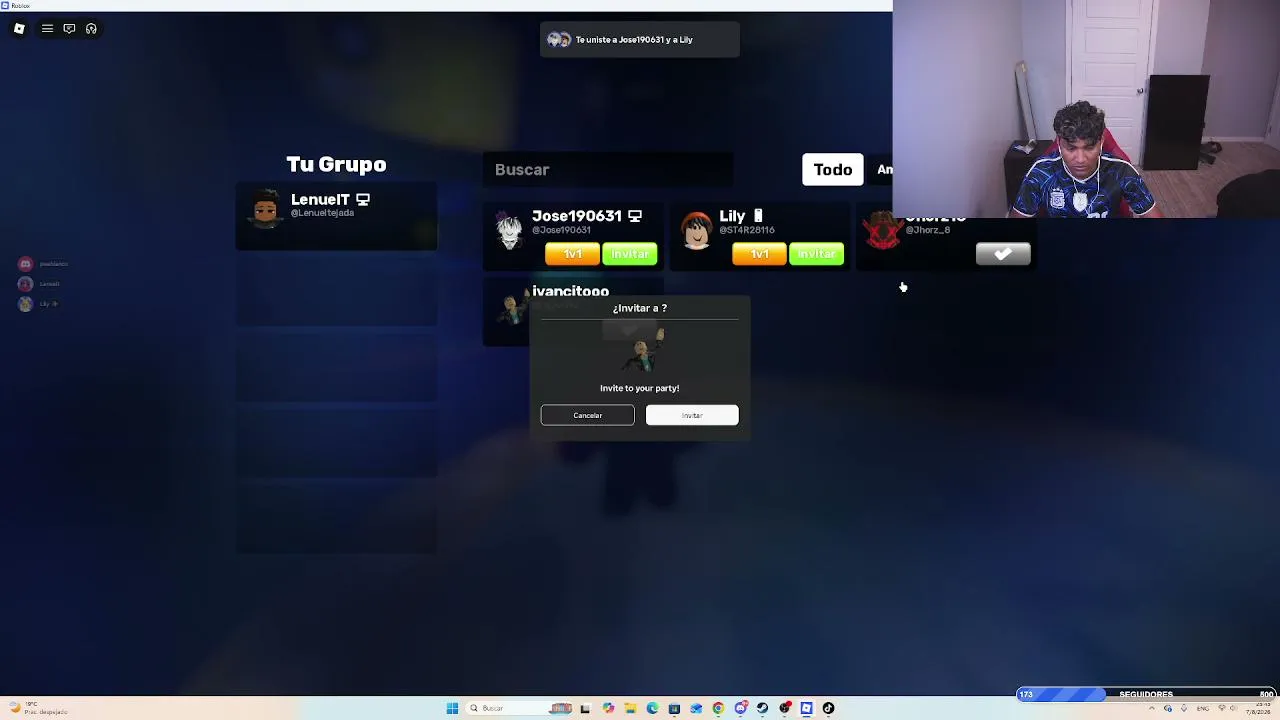Confirm Invitar in the invite dialog
1280x720 pixels.
pyautogui.click(x=692, y=415)
